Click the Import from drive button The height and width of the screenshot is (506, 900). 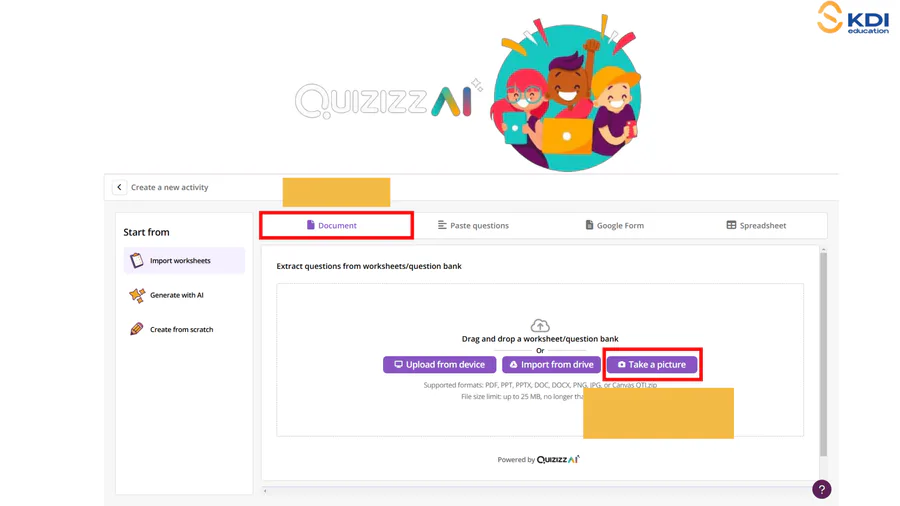click(x=551, y=365)
